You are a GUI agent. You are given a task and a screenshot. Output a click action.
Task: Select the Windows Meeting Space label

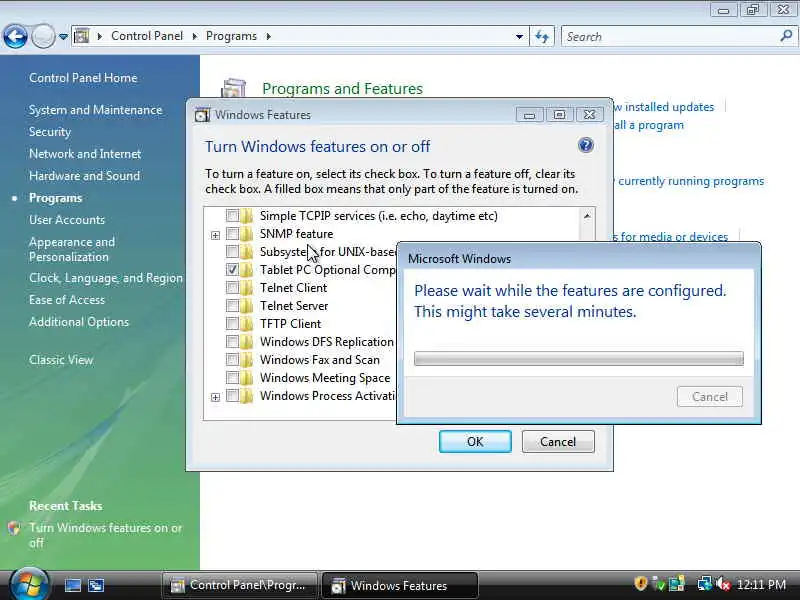click(325, 378)
